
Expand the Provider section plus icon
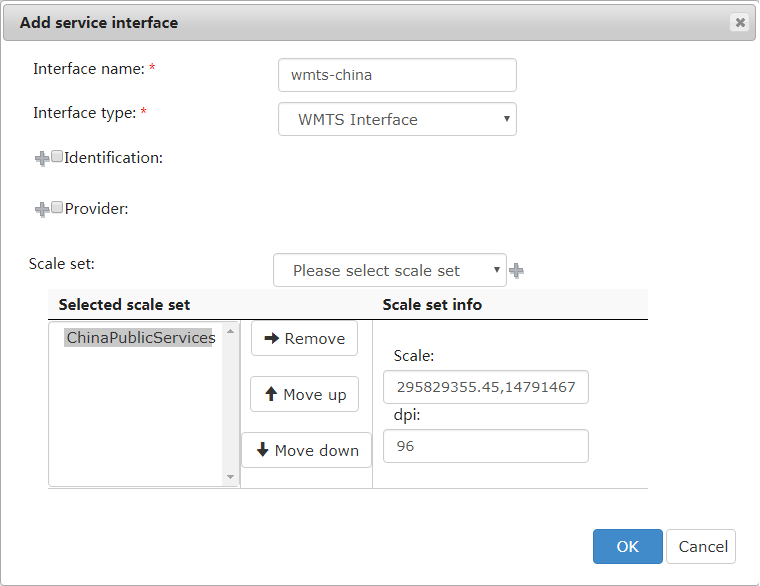coord(41,209)
